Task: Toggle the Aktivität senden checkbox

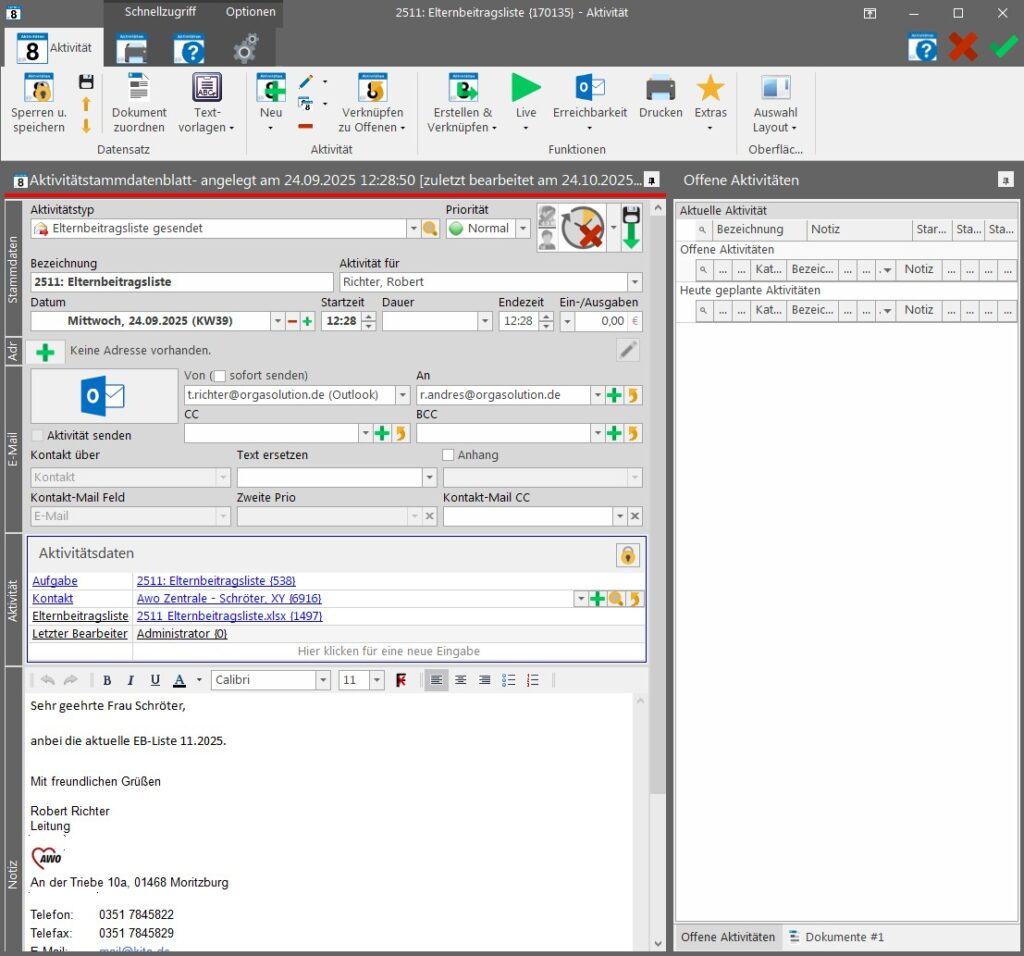Action: (38, 436)
